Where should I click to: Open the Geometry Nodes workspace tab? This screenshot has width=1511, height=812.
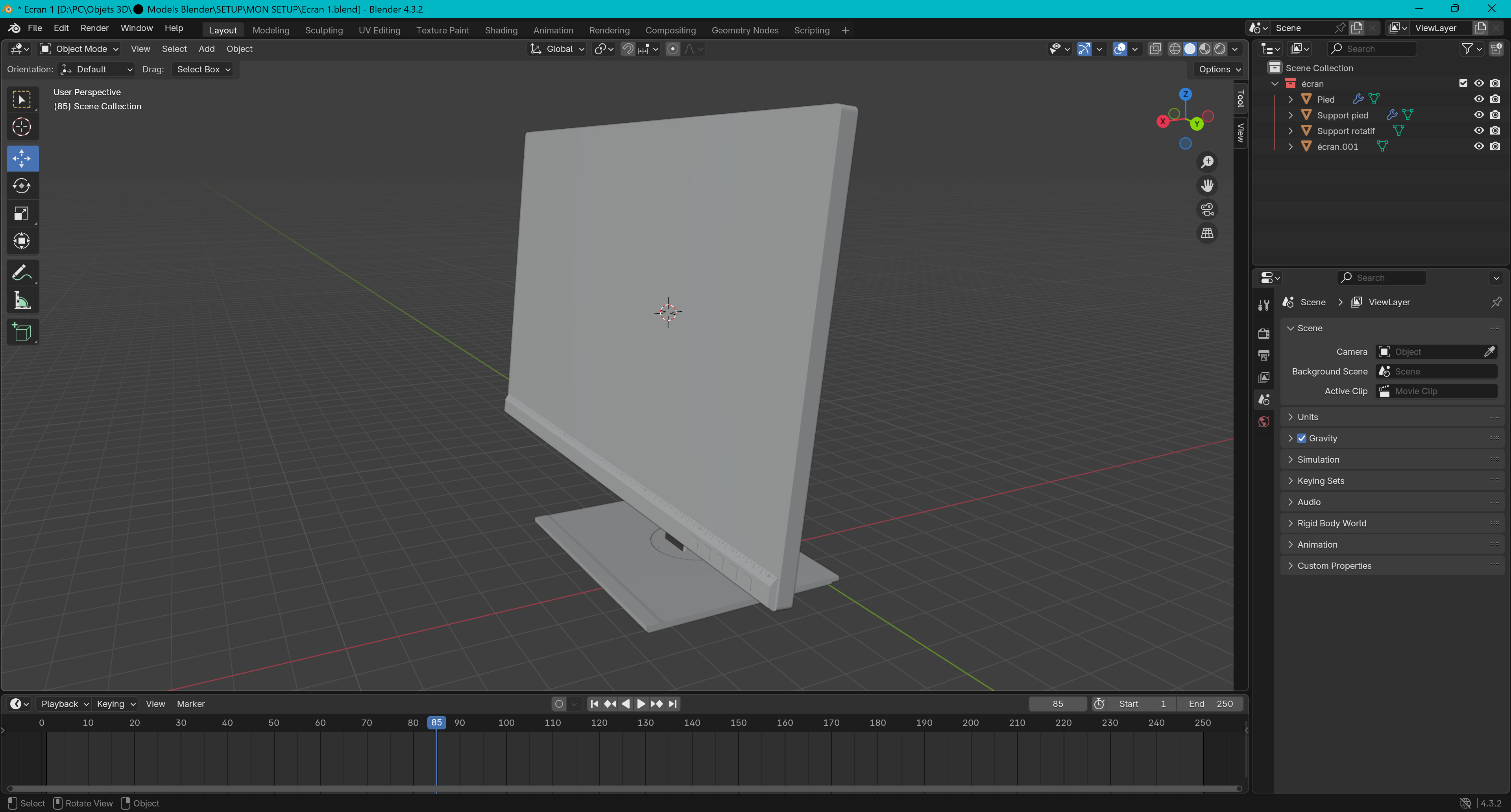pyautogui.click(x=744, y=30)
